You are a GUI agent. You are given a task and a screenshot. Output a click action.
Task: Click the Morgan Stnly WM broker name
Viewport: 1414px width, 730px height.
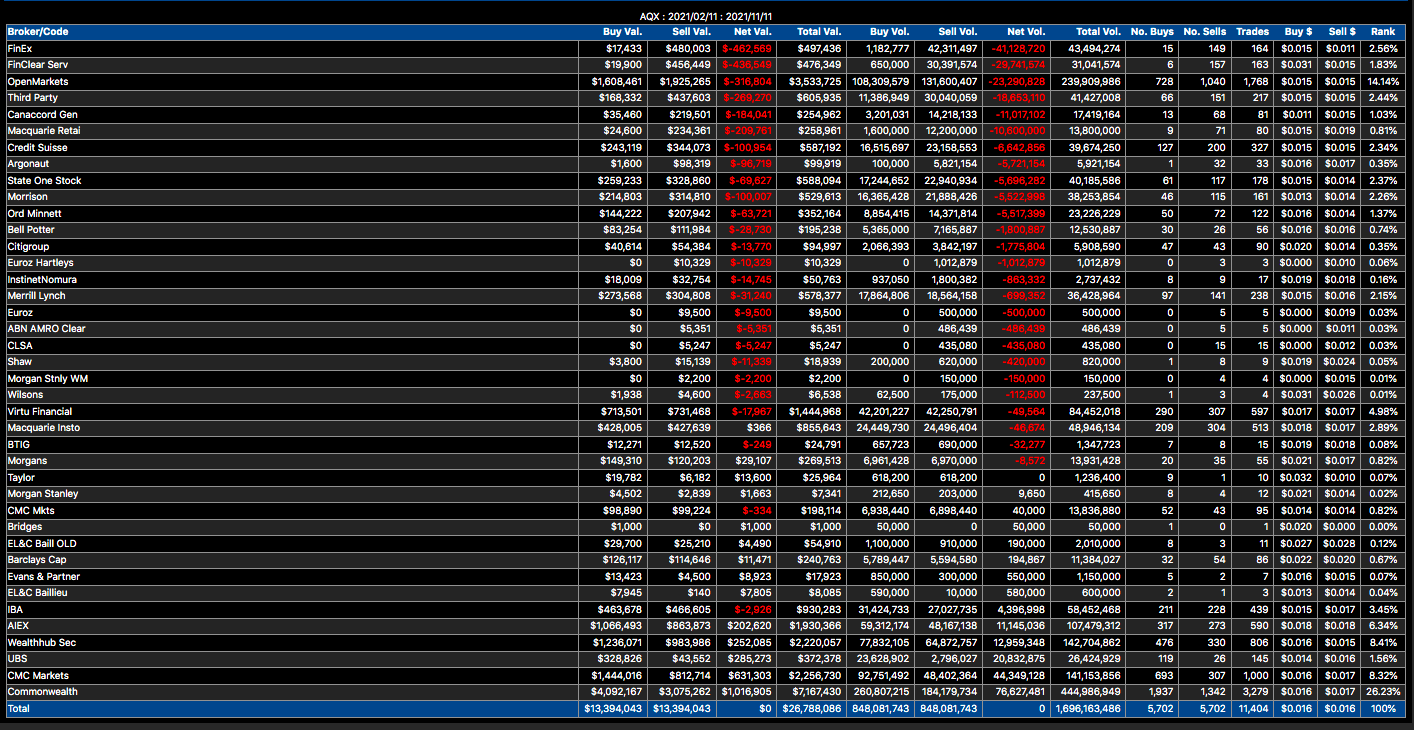pos(46,378)
